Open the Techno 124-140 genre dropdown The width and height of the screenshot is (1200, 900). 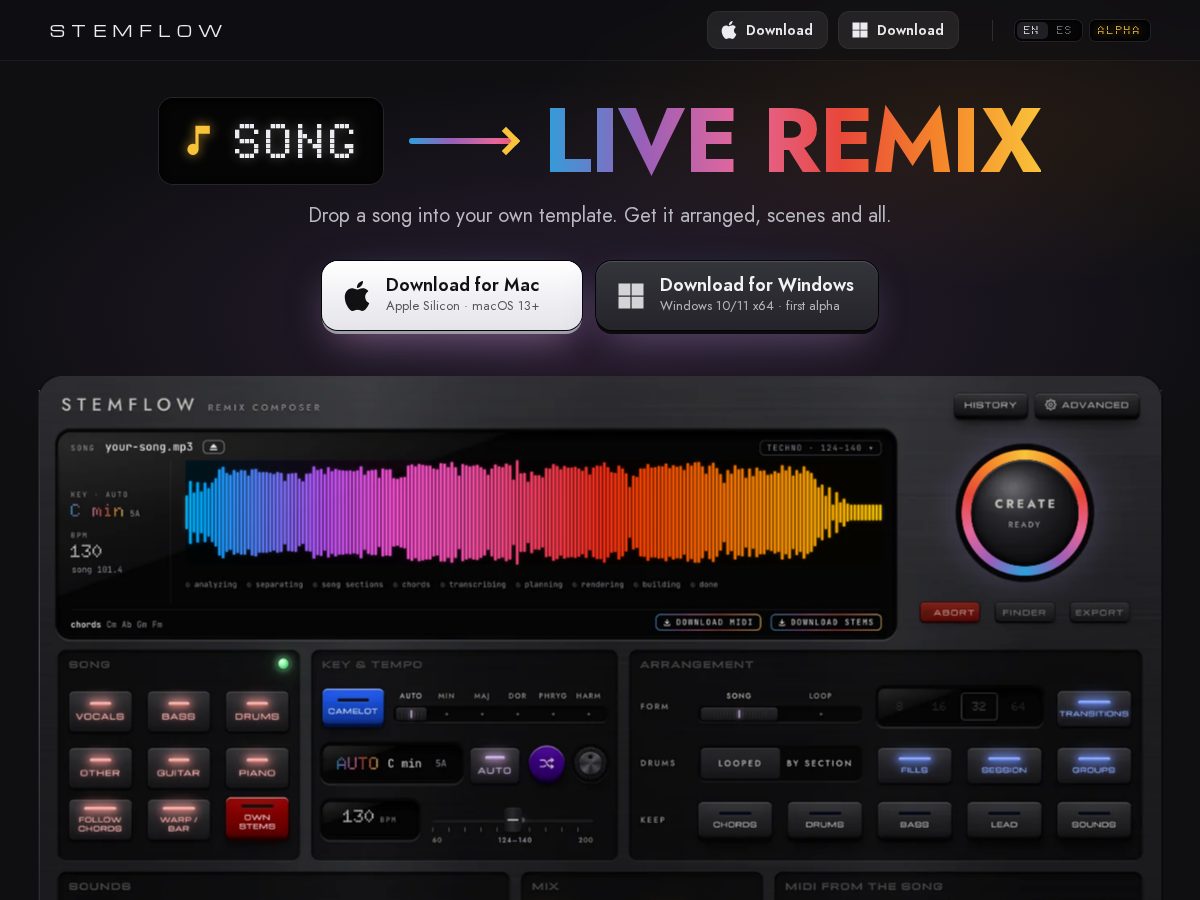[x=820, y=448]
